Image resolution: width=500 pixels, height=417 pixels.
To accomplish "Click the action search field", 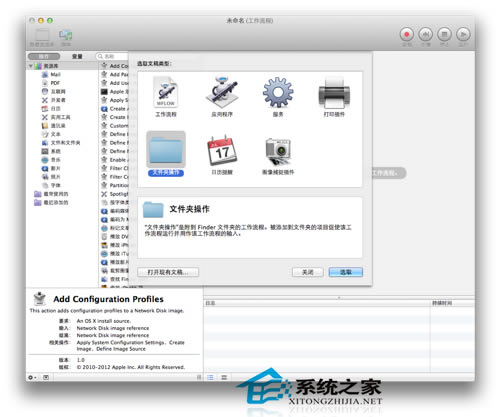I will (x=112, y=56).
